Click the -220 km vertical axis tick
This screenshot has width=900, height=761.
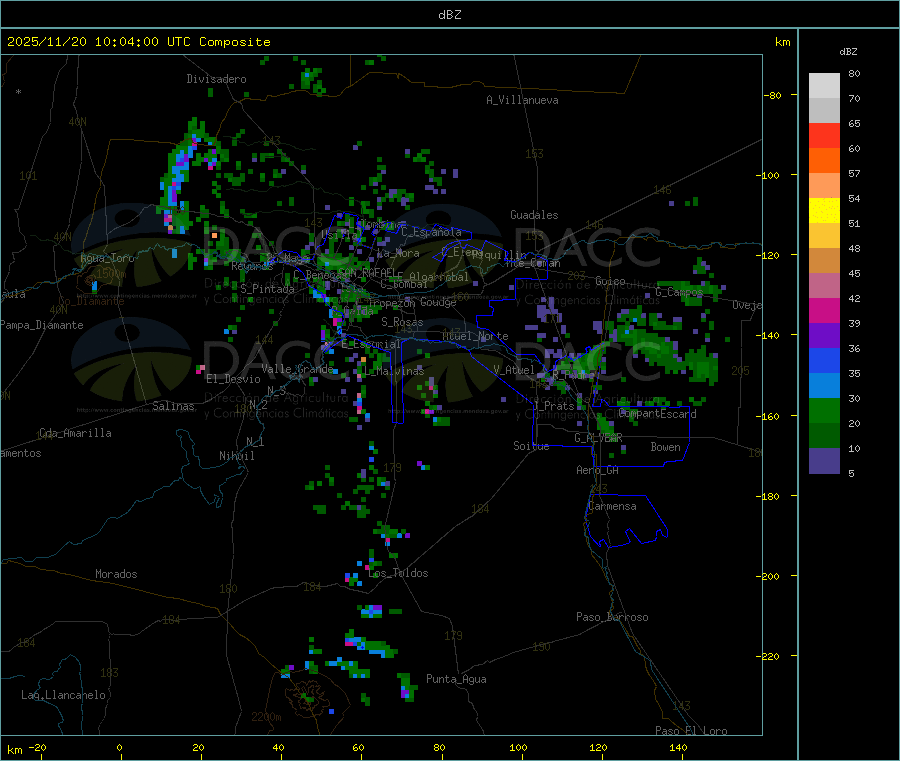(767, 656)
